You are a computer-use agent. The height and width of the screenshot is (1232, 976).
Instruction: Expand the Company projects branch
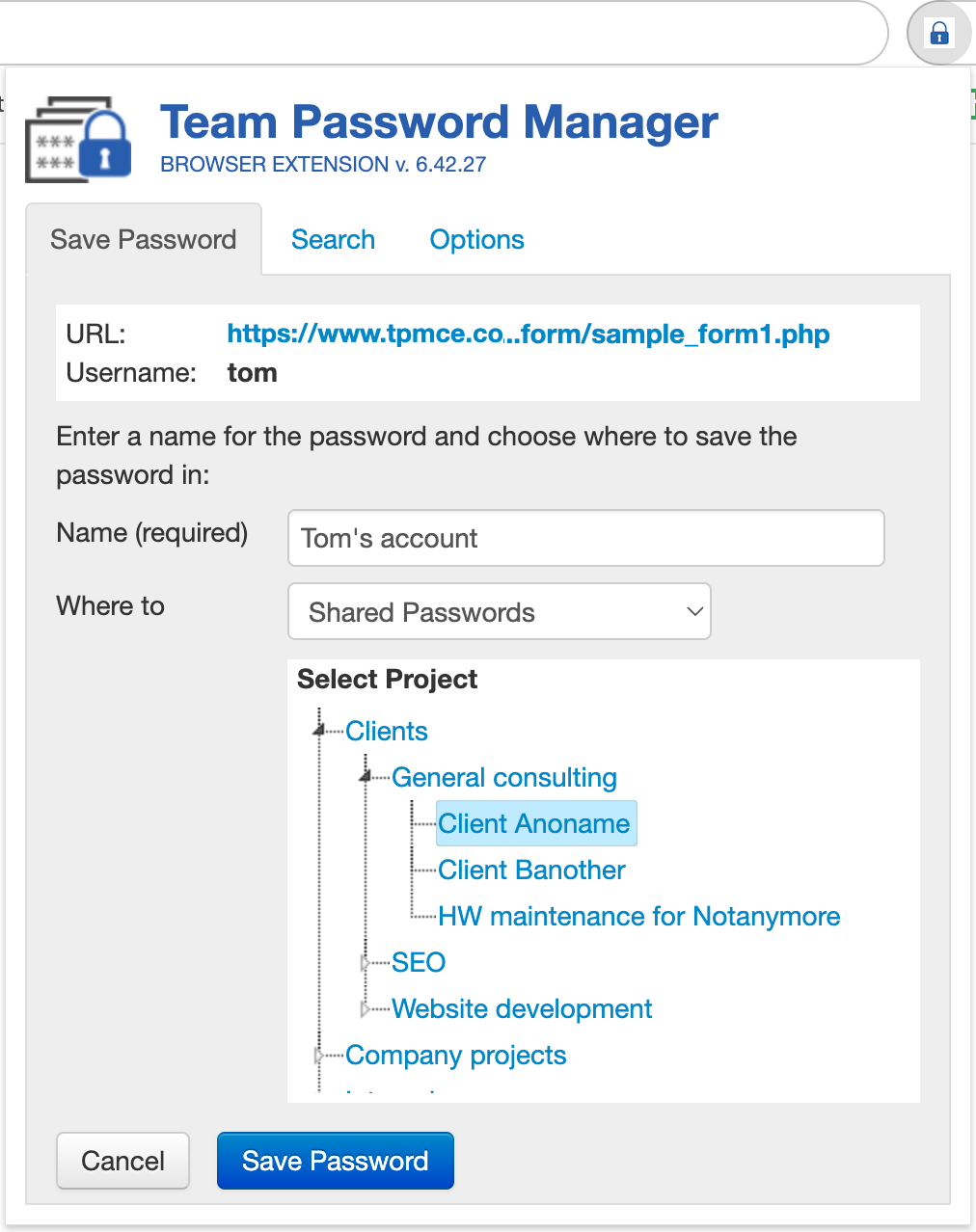coord(318,1055)
